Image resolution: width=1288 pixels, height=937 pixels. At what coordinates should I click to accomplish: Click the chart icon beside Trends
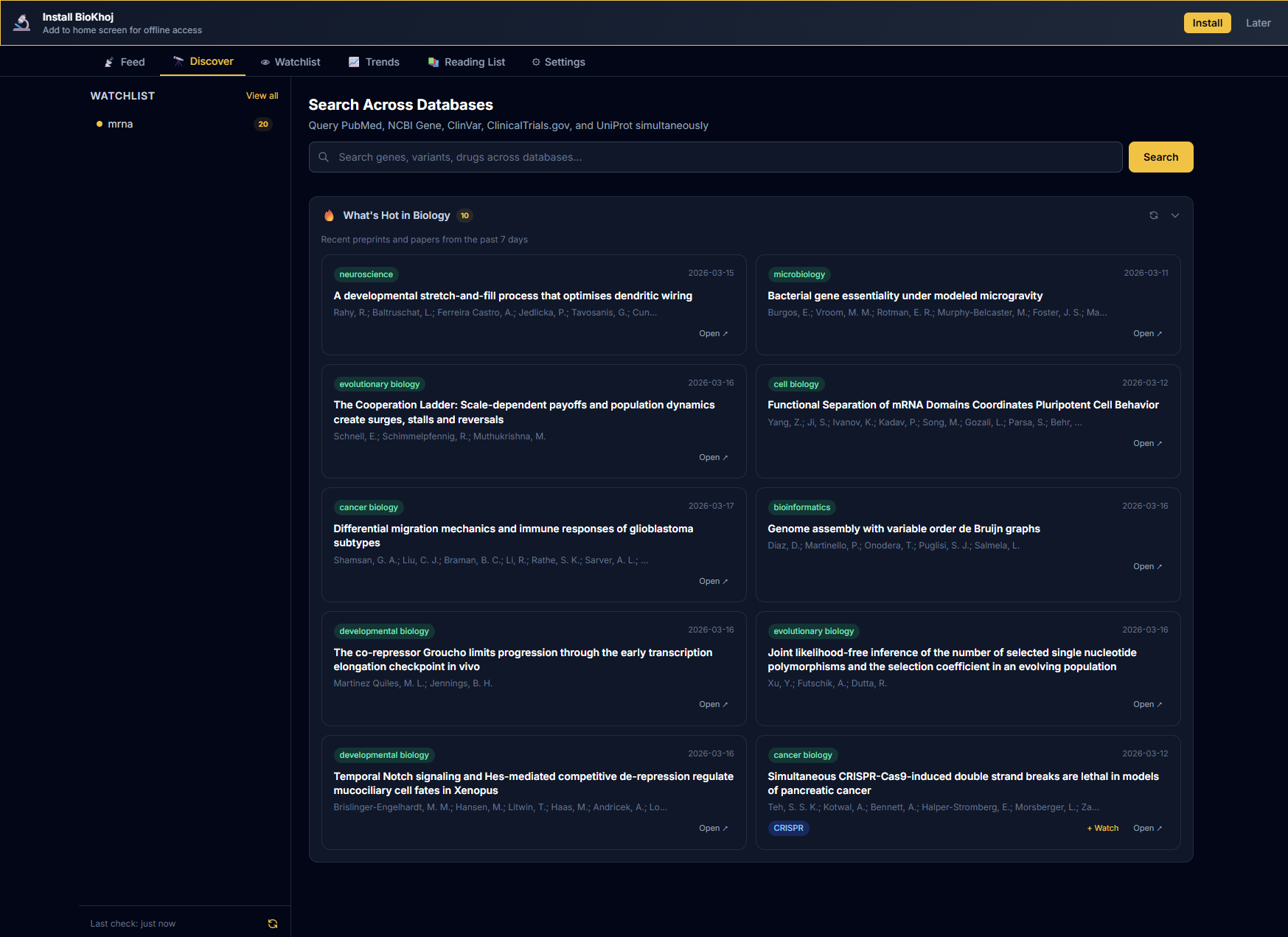tap(354, 62)
